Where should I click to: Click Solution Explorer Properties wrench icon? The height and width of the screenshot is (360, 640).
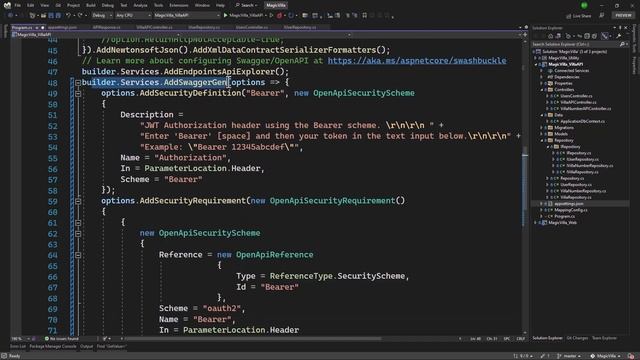point(619,36)
